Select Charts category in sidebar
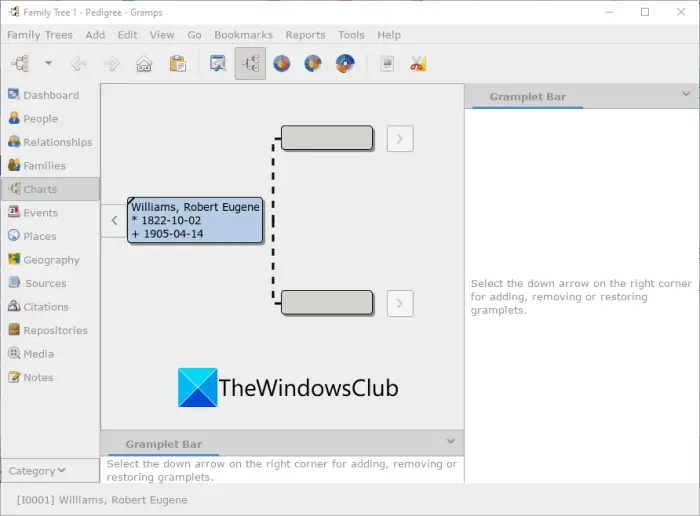Image resolution: width=700 pixels, height=516 pixels. [x=50, y=189]
